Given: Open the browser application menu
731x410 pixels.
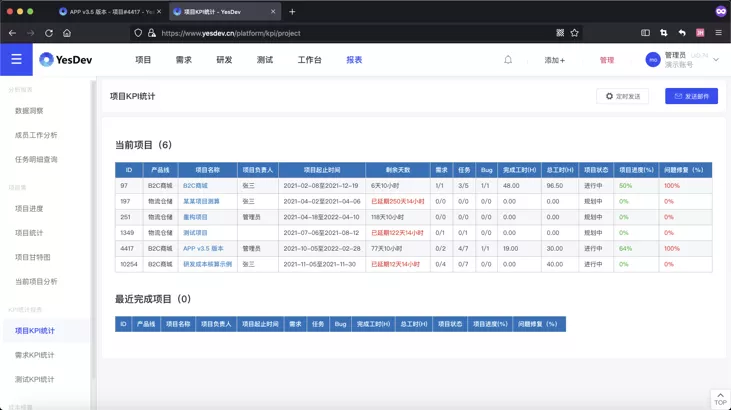Looking at the screenshot, I should pos(718,33).
